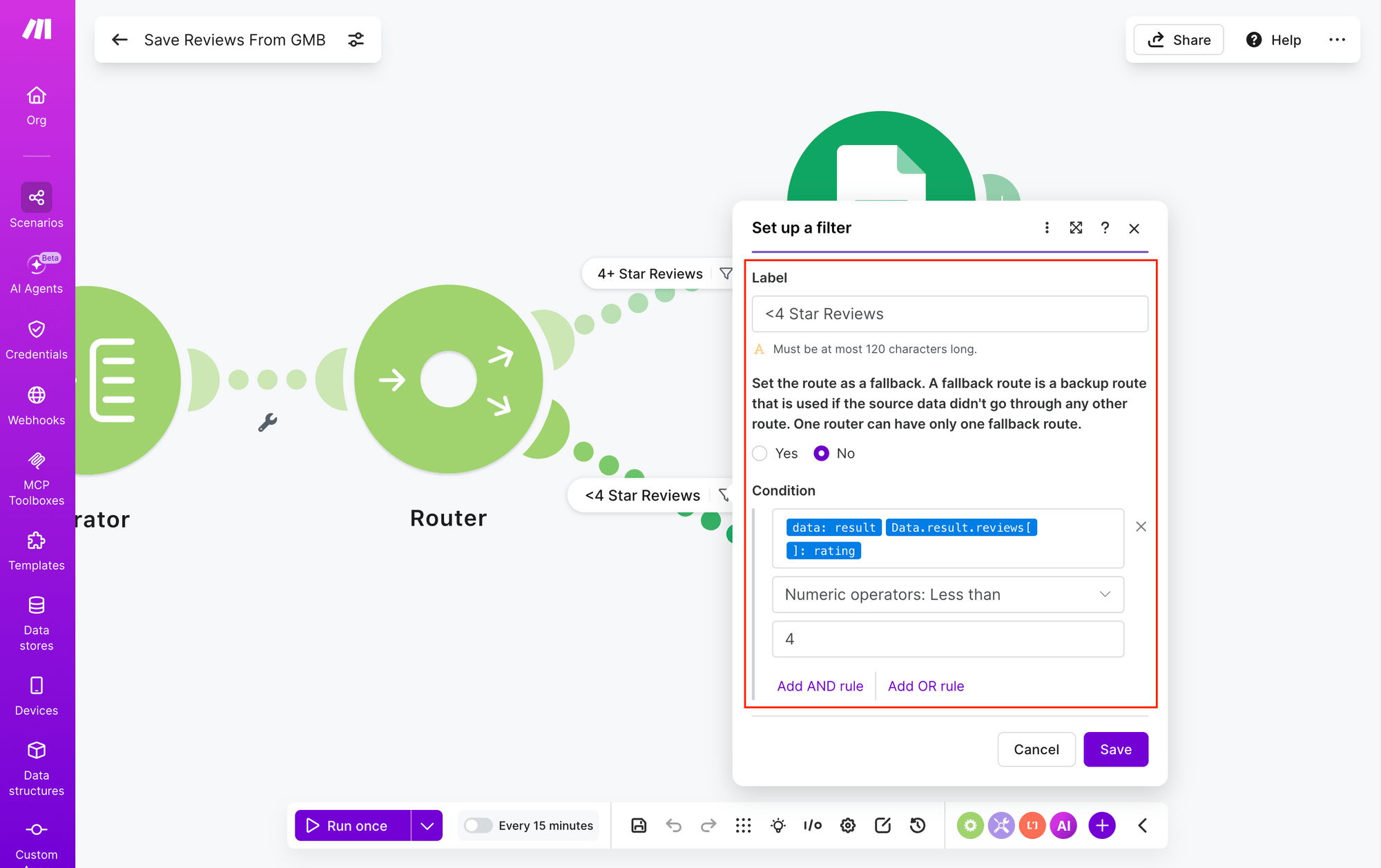Open previous versions history icon
Viewport: 1381px width, 868px height.
[x=918, y=825]
